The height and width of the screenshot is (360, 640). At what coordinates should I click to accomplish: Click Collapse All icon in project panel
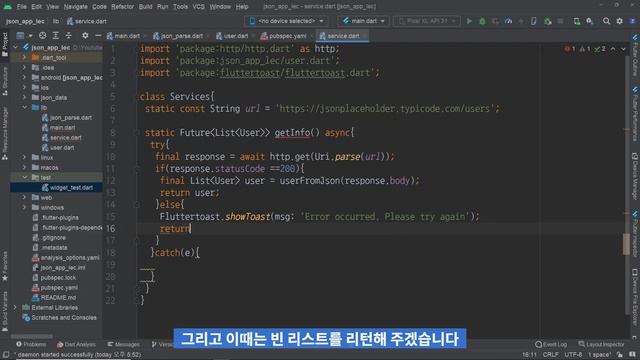tap(68, 36)
